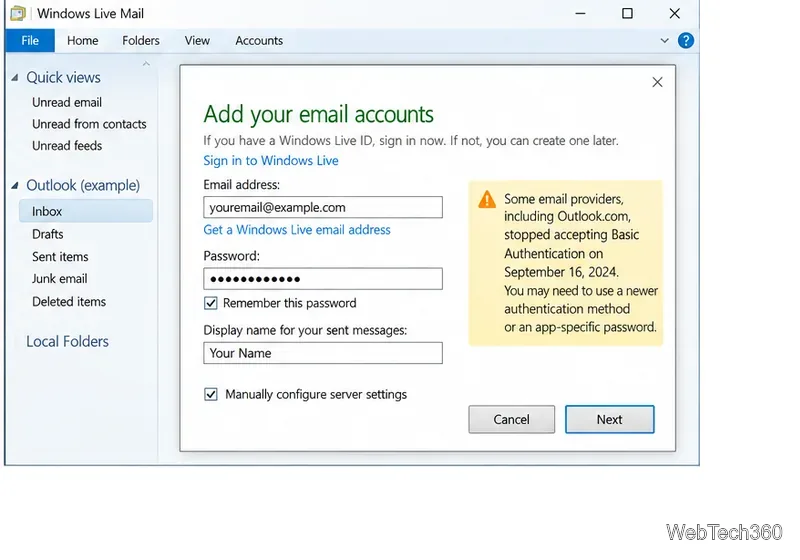The width and height of the screenshot is (800, 560).
Task: Click the Outlook (example) account heading
Action: [x=83, y=185]
